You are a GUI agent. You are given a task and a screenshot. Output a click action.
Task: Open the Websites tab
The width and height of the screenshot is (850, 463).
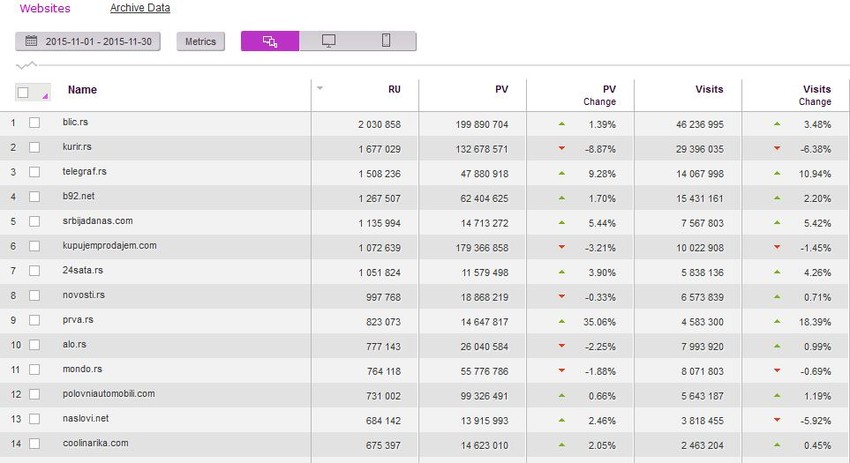pos(45,8)
